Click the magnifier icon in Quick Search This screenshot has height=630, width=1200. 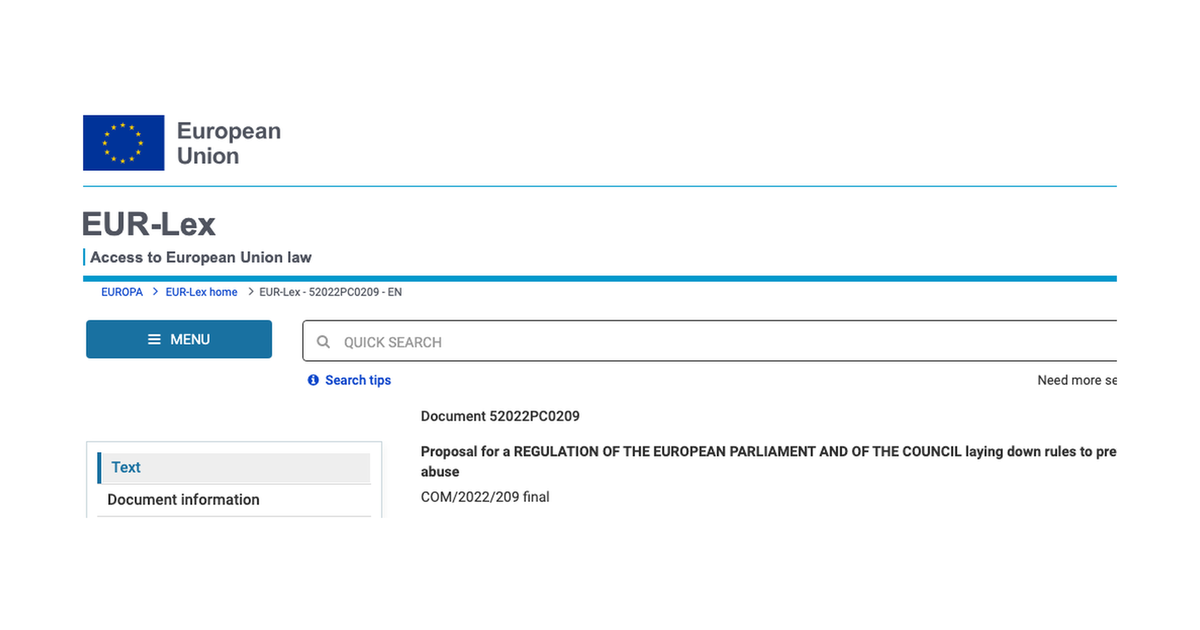(x=323, y=342)
